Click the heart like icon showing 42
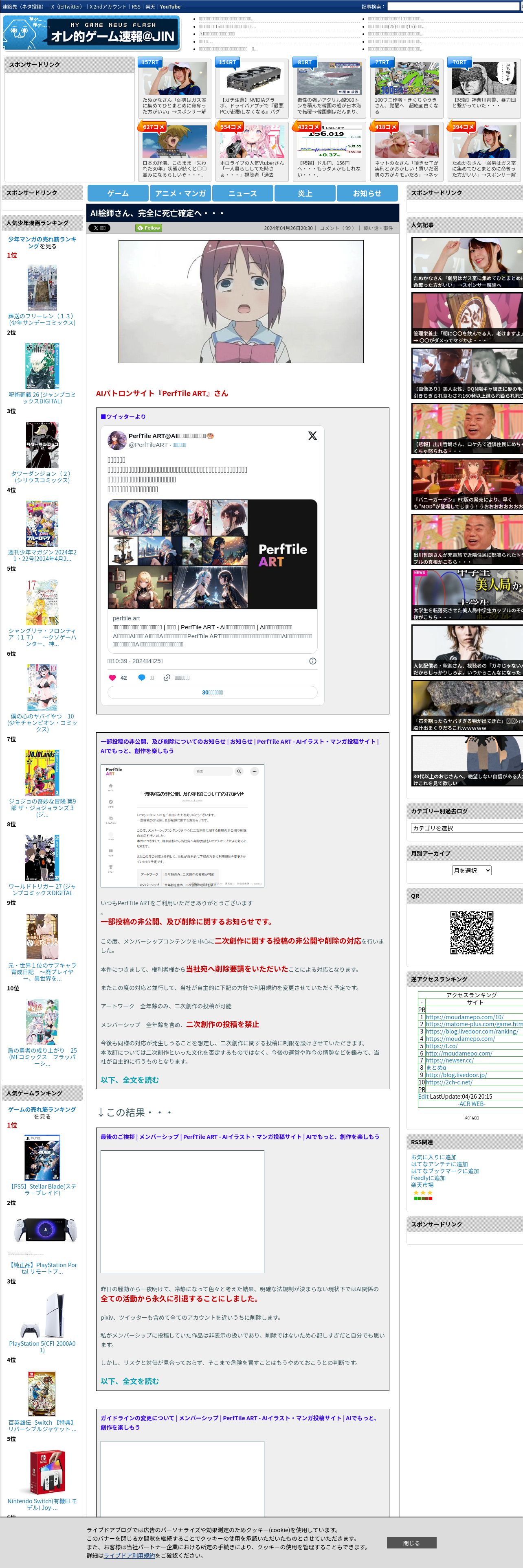The height and width of the screenshot is (1568, 523). pos(112,677)
